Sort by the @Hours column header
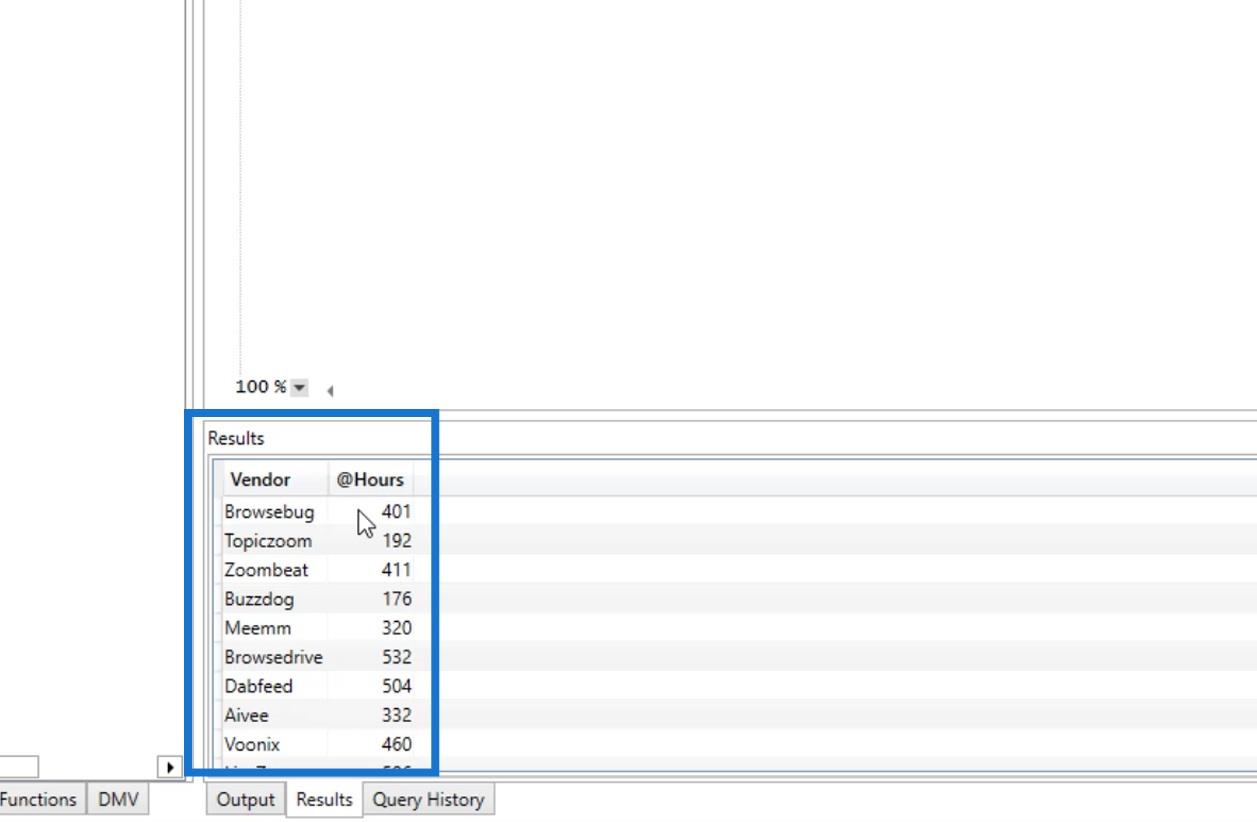 [370, 480]
